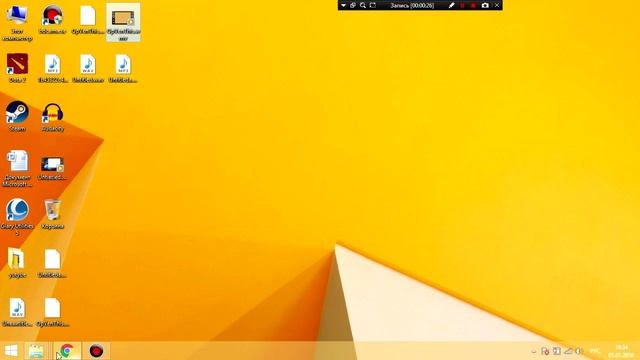Stop the recording with the red stop button
The height and width of the screenshot is (360, 640).
tap(473, 5)
